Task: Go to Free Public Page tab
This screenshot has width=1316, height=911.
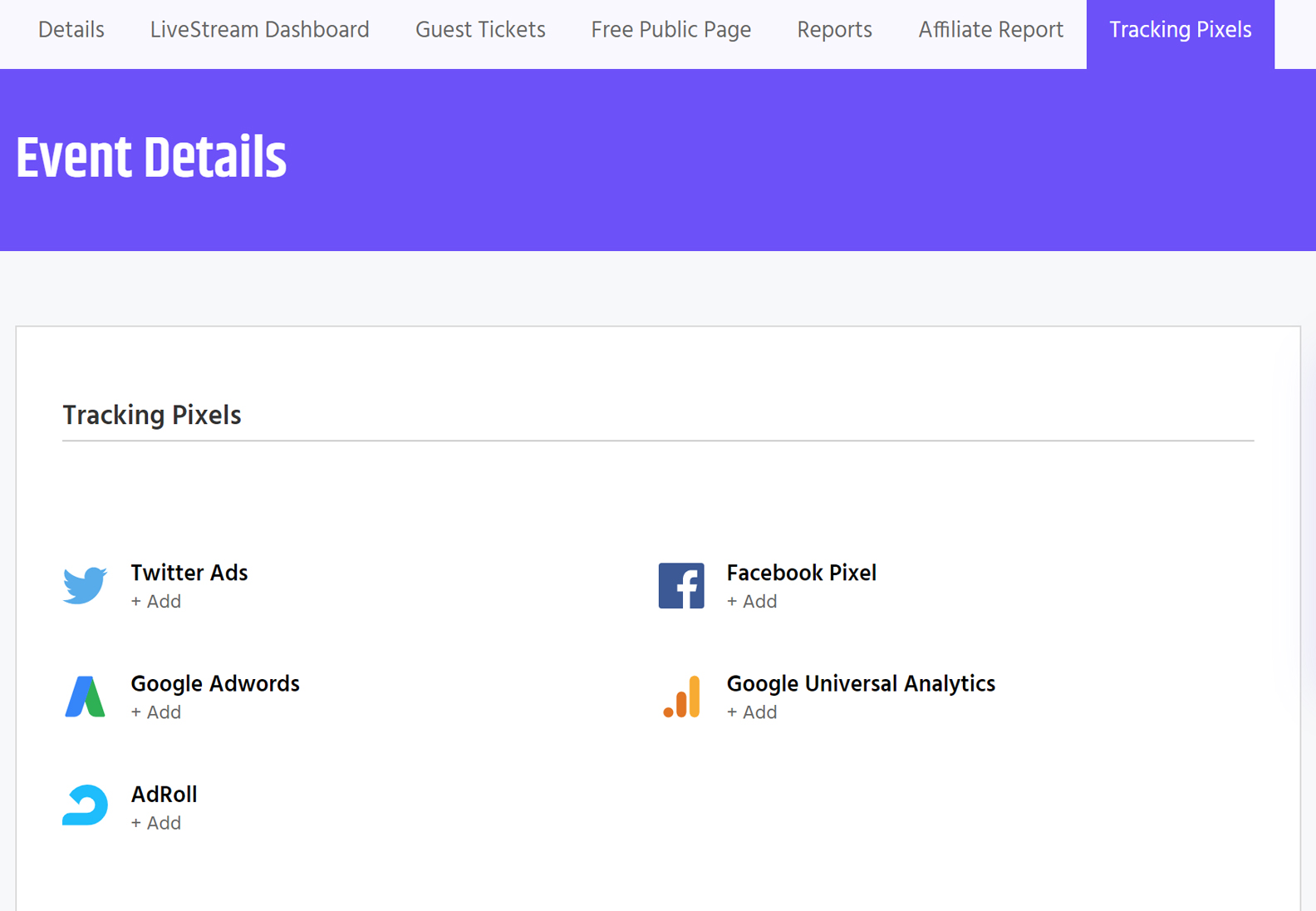Action: coord(671,30)
